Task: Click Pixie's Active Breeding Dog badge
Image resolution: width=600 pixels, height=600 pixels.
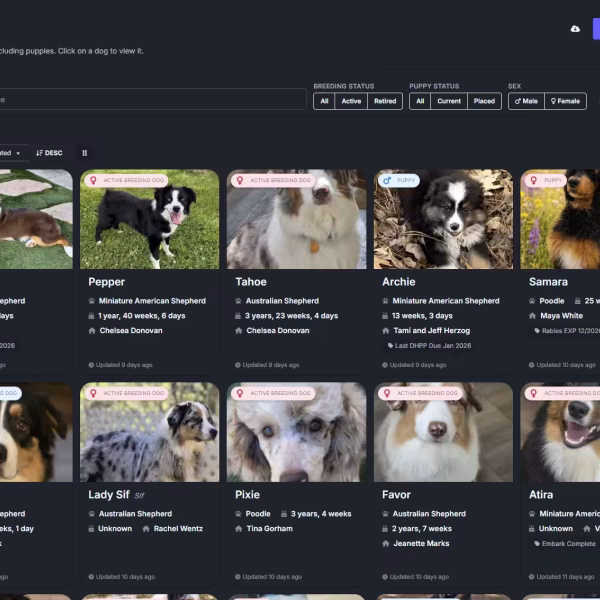Action: point(273,393)
